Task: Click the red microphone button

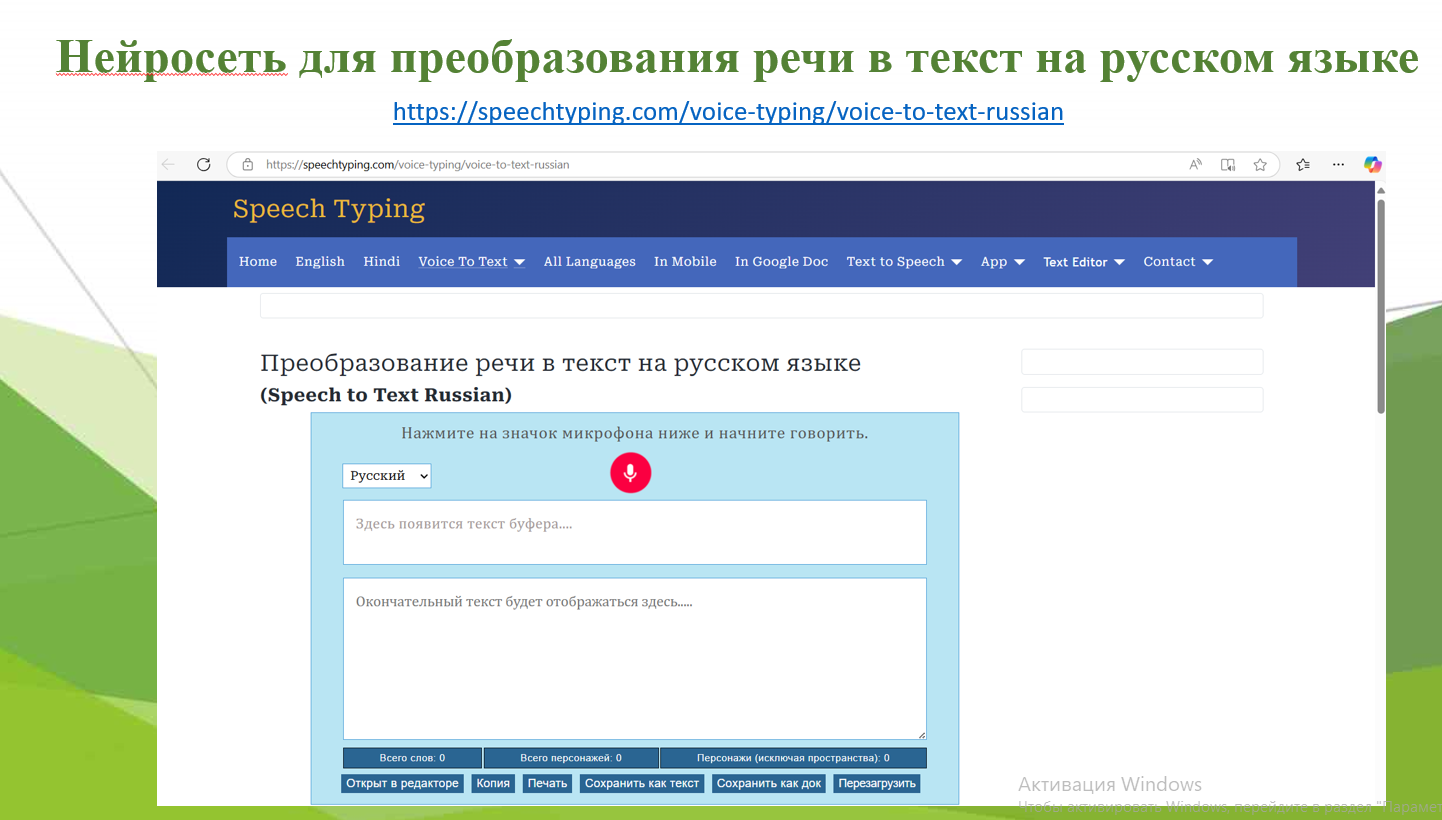Action: pos(630,473)
